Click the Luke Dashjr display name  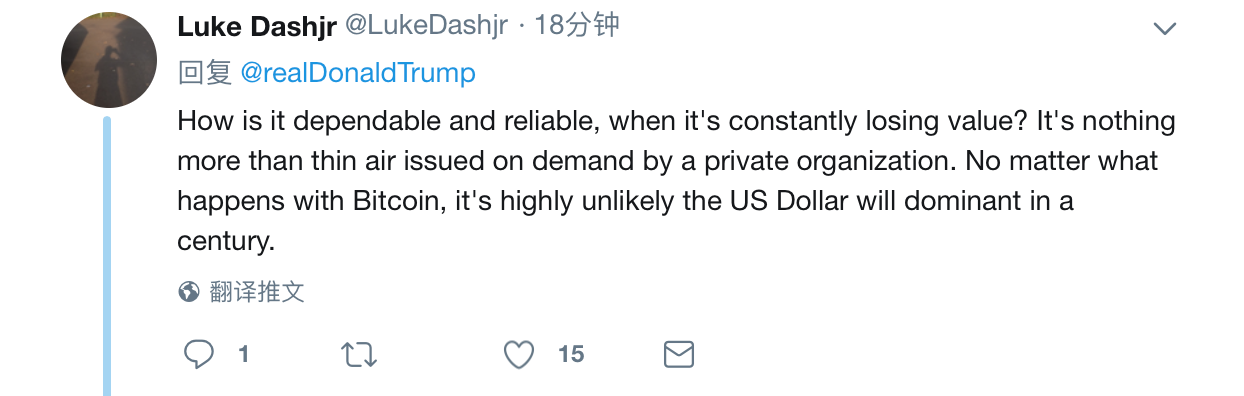[x=256, y=27]
